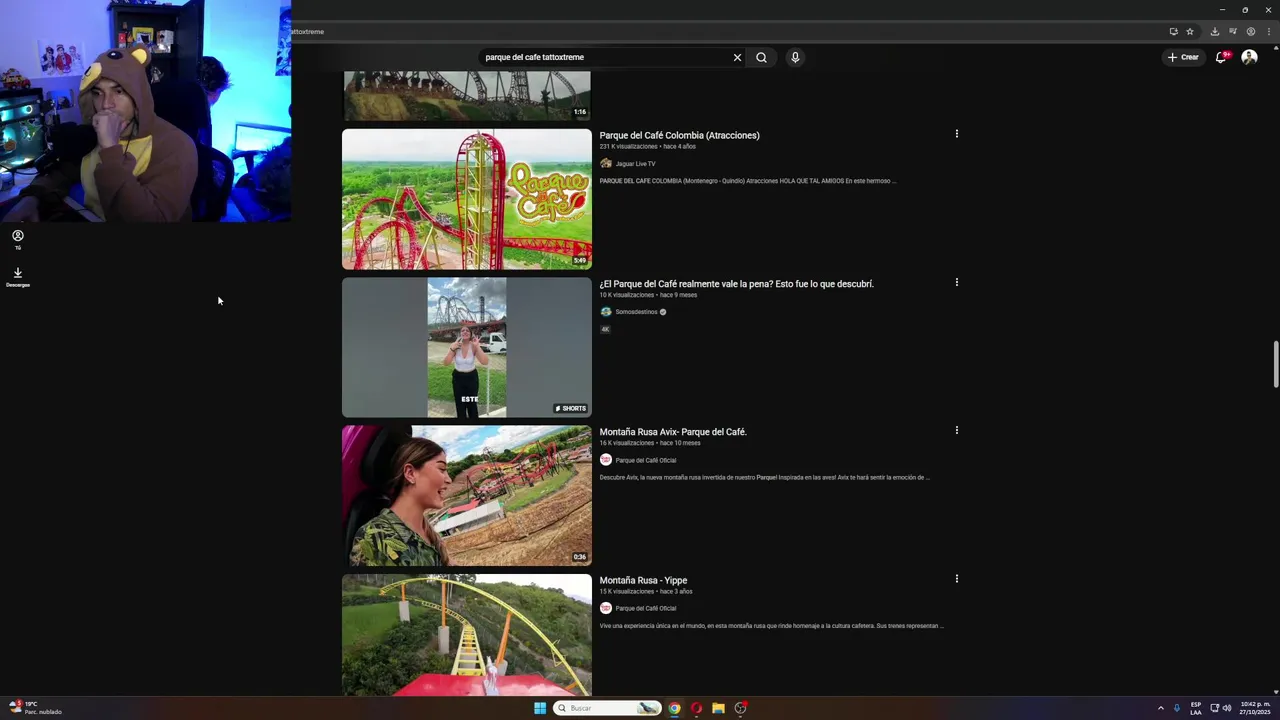Click the title Montaña Rusa Avix- Parque del Café
Screen dimensions: 1280x720
click(x=673, y=432)
